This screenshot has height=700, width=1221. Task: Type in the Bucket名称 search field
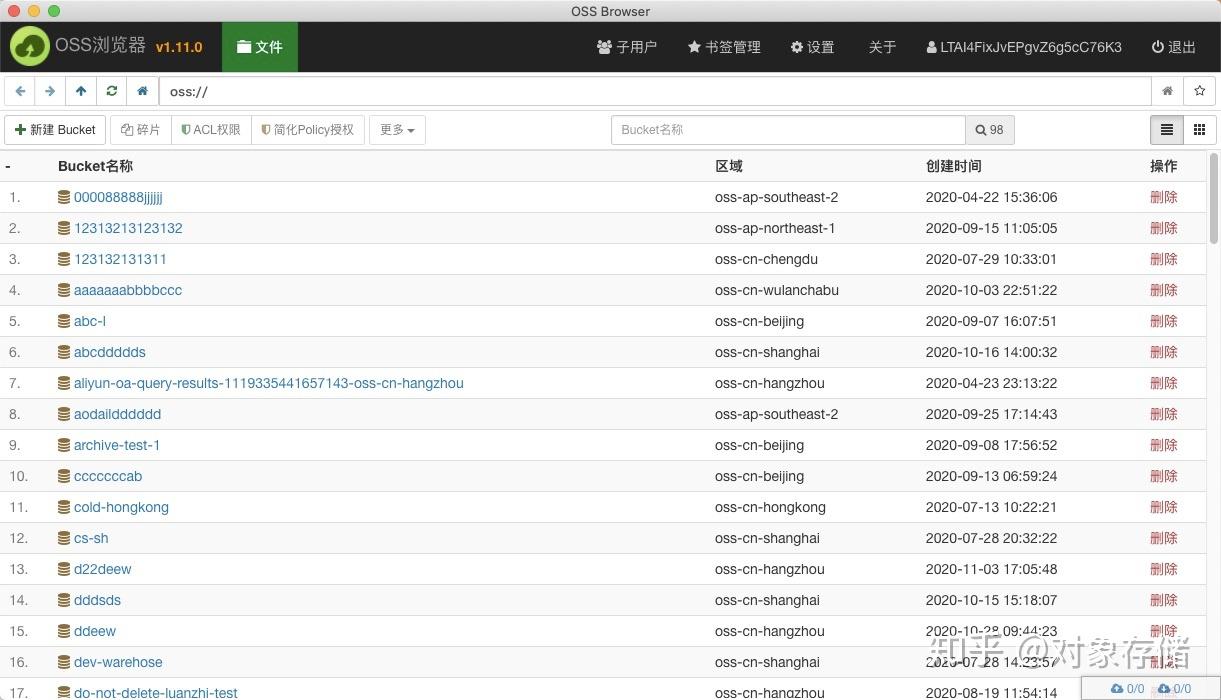[x=788, y=129]
